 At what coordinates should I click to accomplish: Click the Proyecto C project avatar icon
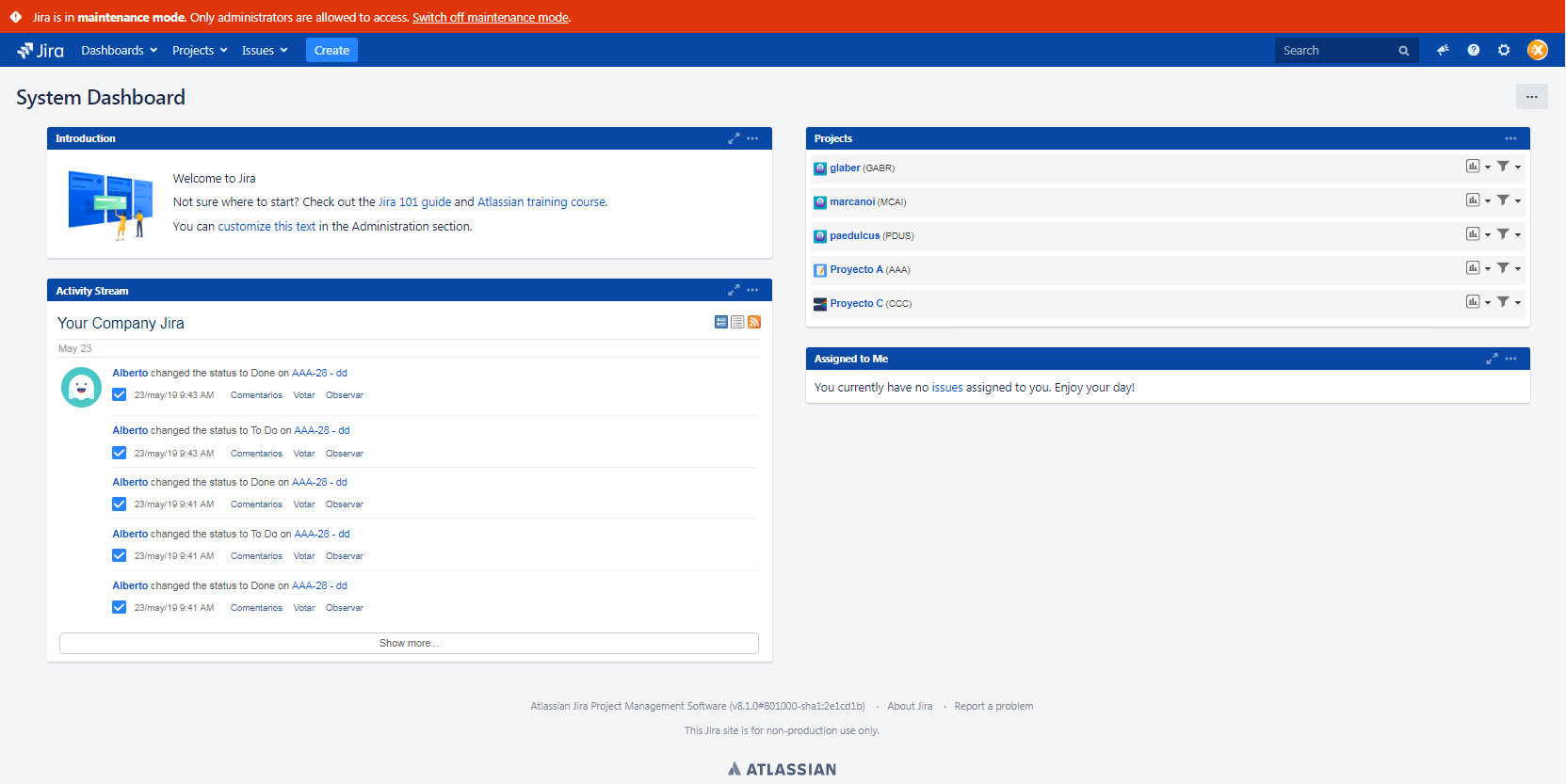(x=820, y=304)
